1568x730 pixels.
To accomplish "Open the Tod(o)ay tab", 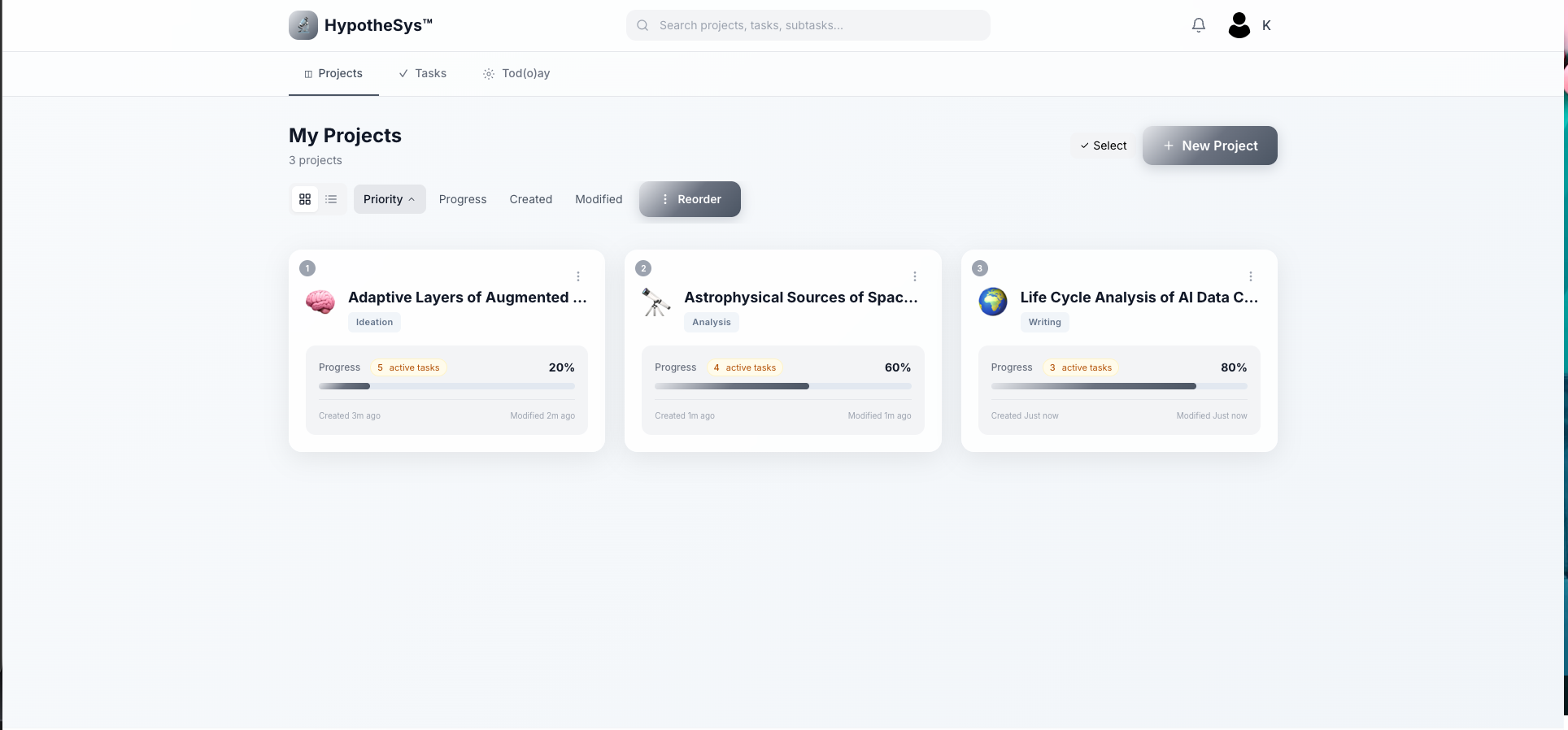I will coord(516,73).
